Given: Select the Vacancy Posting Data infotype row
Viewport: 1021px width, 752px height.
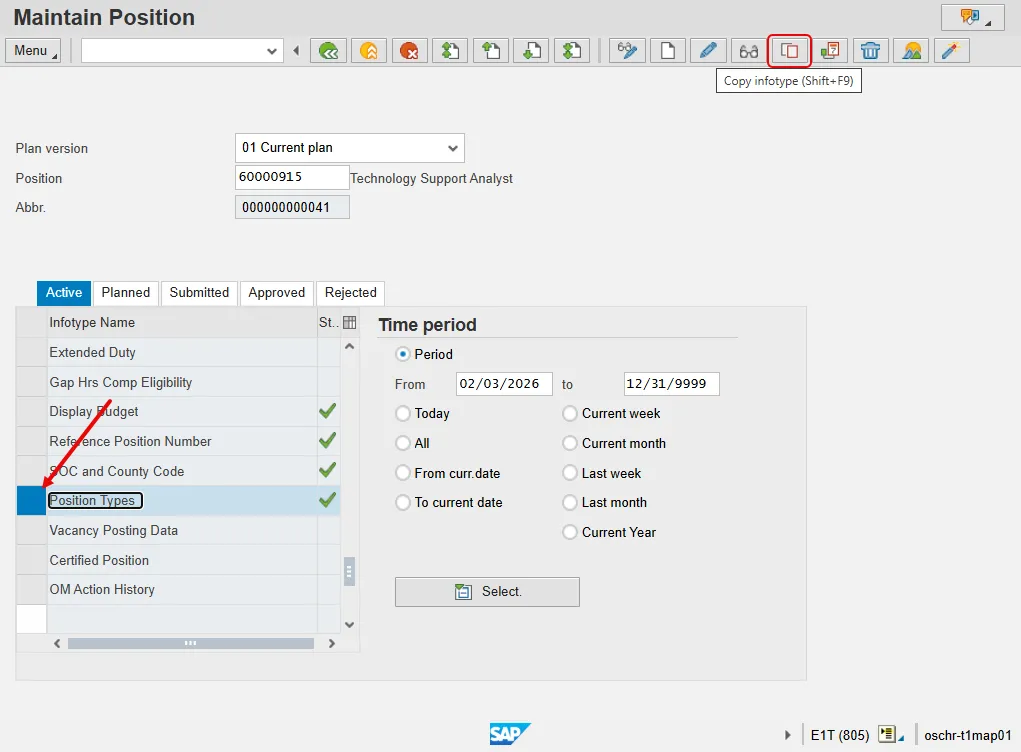Looking at the screenshot, I should tap(114, 531).
